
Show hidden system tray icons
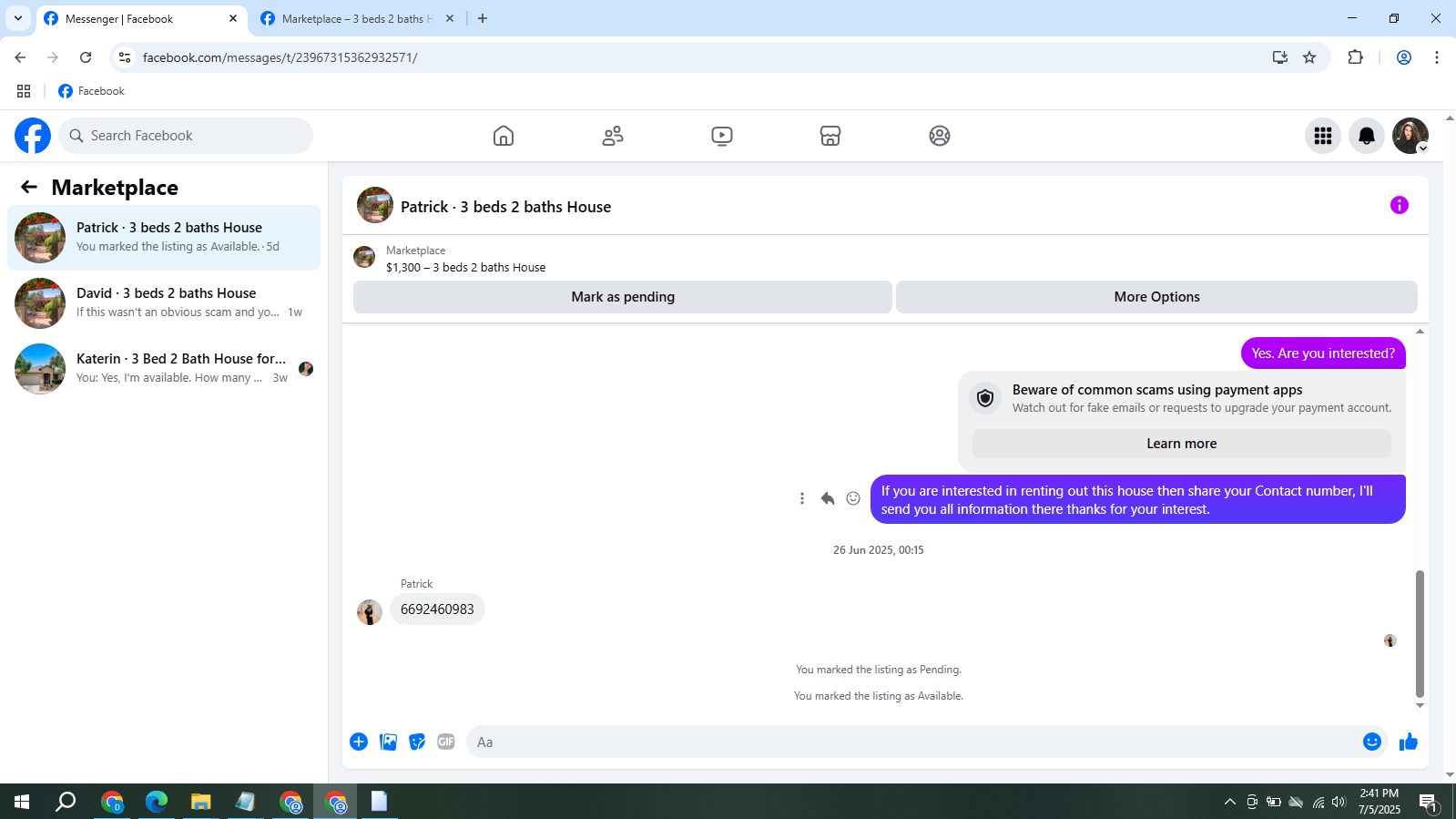pos(1230,802)
